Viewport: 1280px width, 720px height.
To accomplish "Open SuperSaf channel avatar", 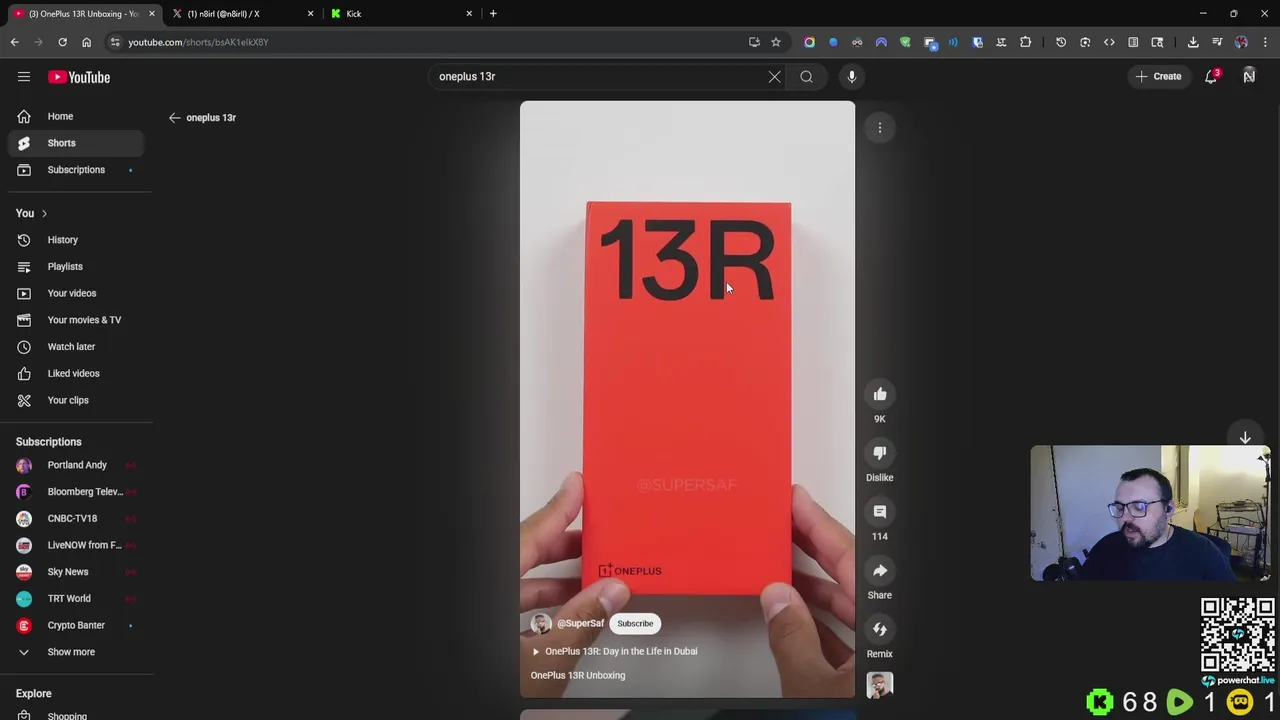I will coord(541,623).
